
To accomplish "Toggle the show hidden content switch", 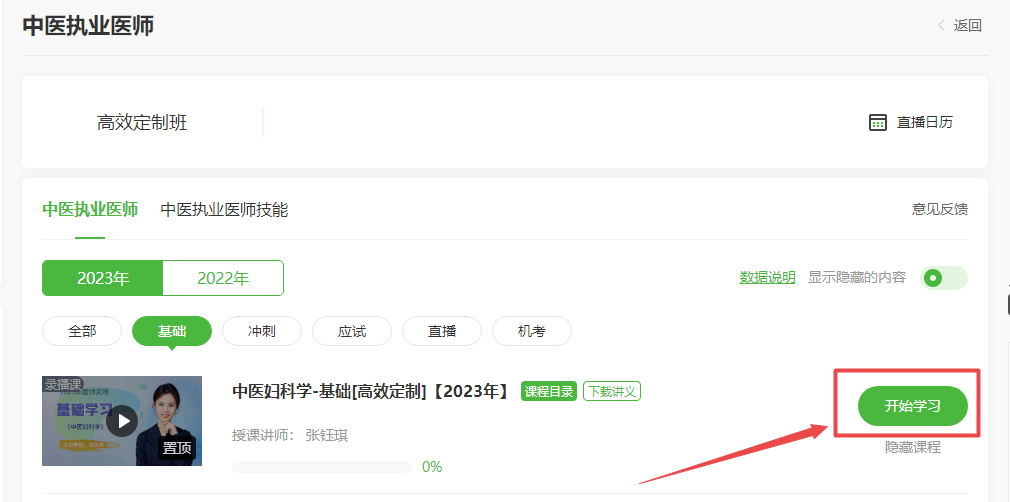I will [x=943, y=278].
